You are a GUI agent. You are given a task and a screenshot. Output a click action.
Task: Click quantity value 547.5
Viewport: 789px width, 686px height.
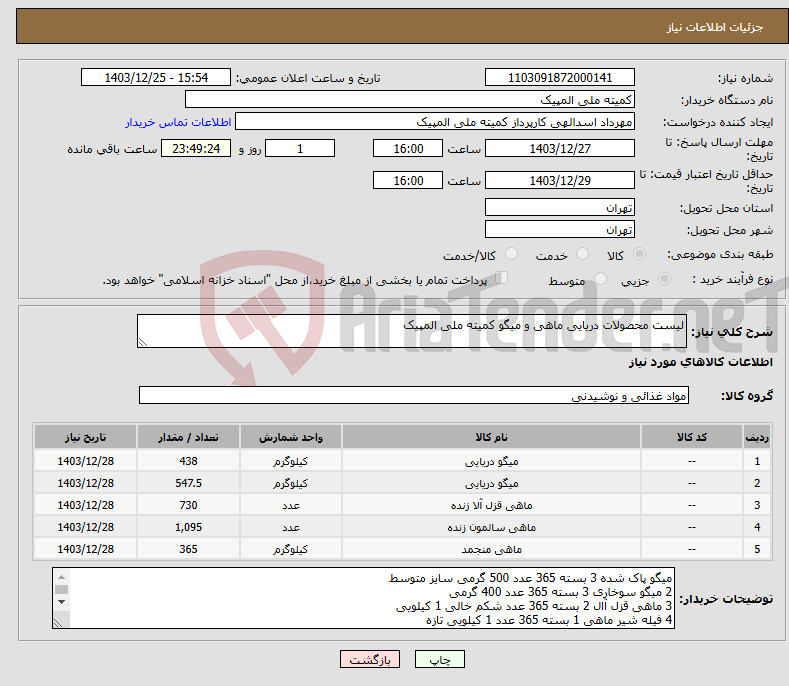(188, 483)
